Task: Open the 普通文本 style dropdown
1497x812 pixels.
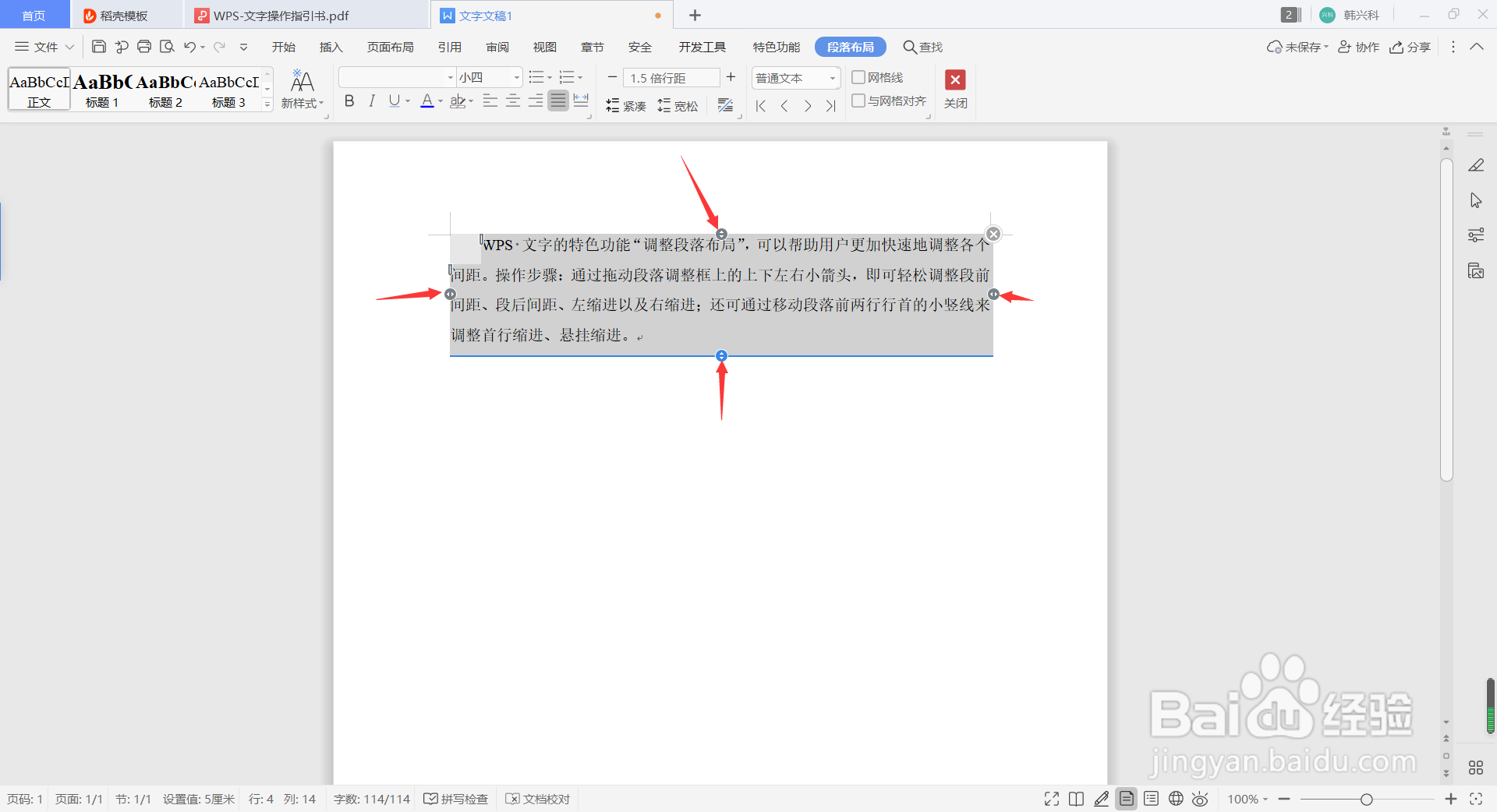Action: click(x=833, y=78)
